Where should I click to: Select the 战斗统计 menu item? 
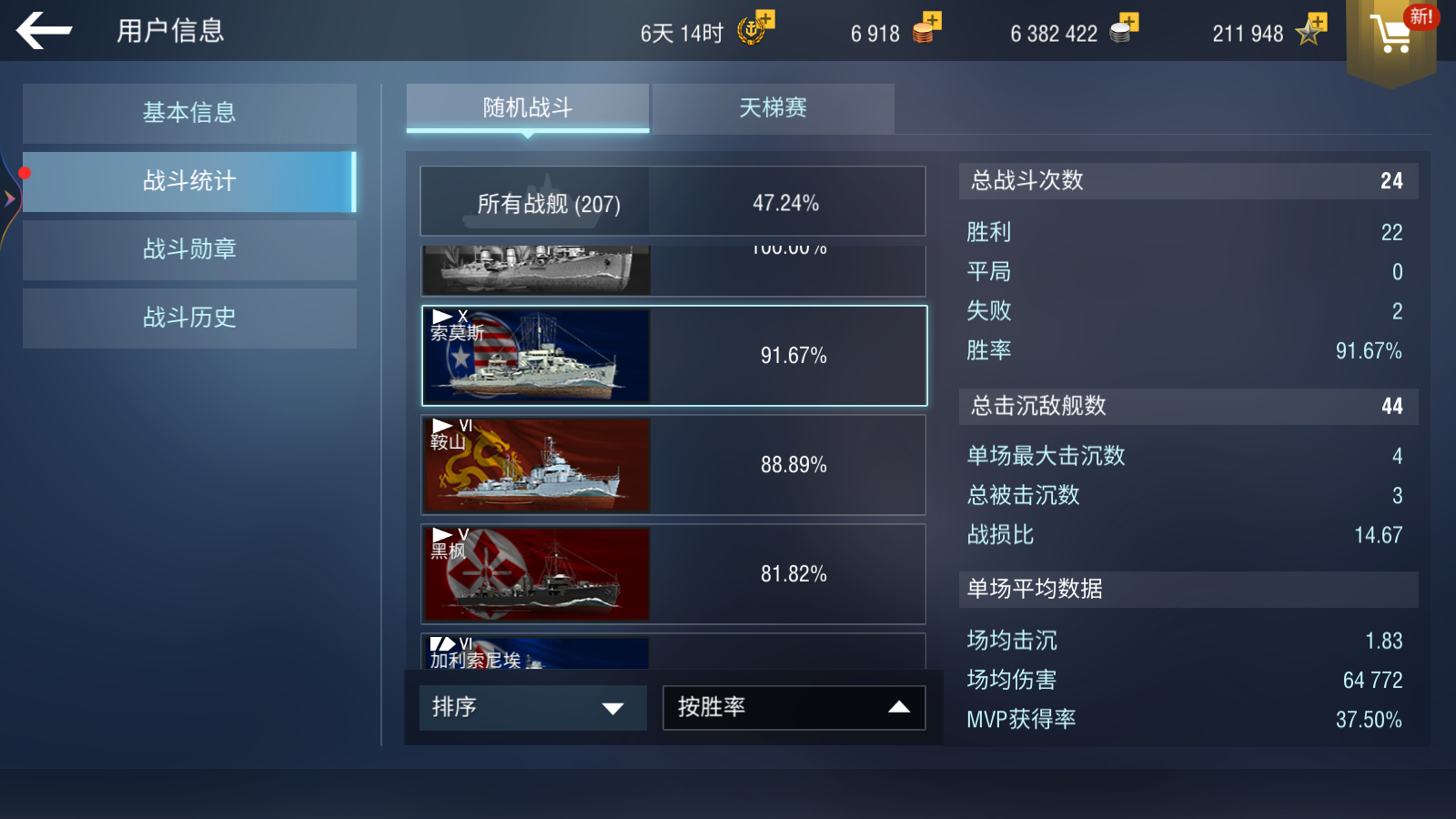point(189,181)
